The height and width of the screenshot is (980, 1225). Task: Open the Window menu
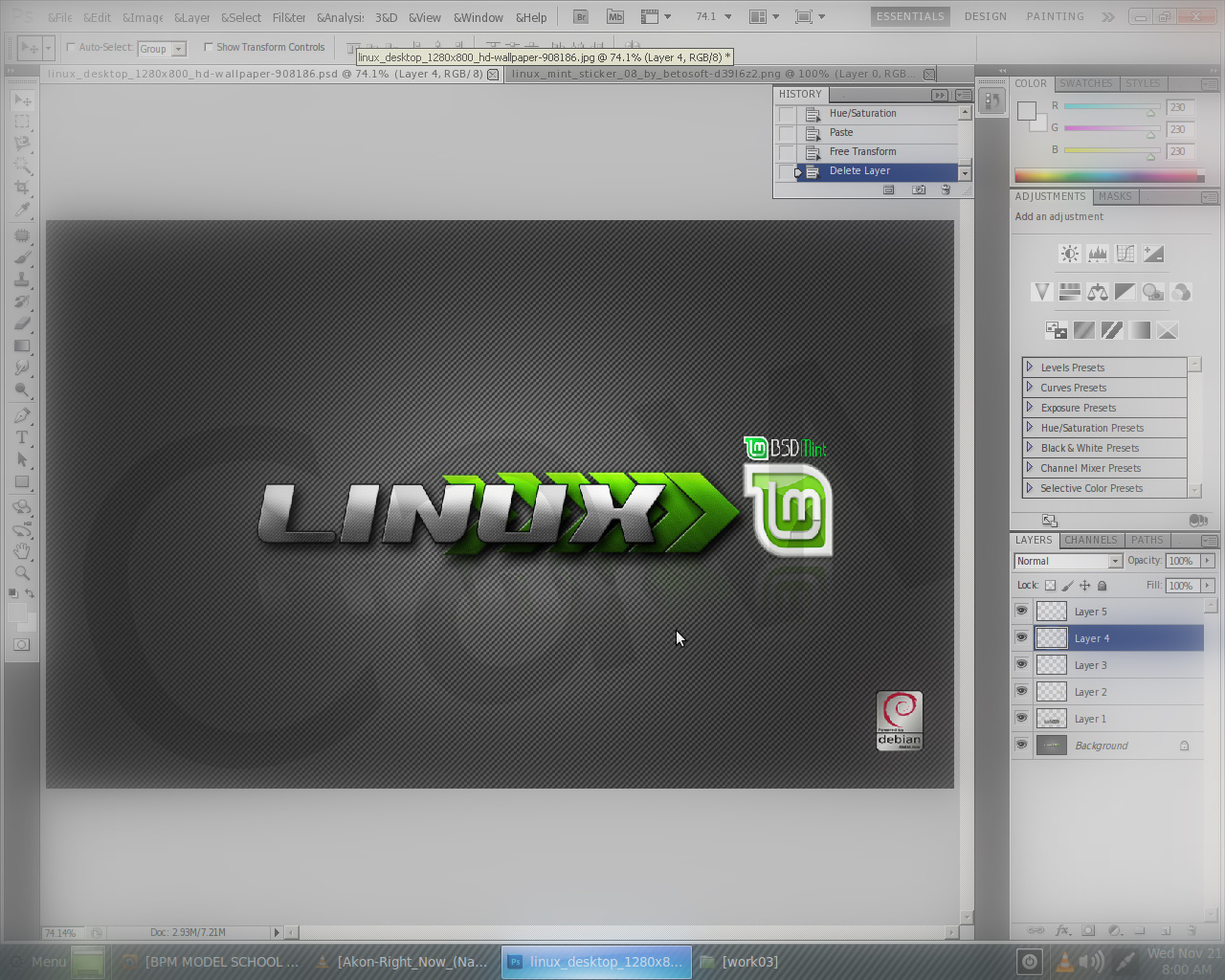pyautogui.click(x=478, y=17)
